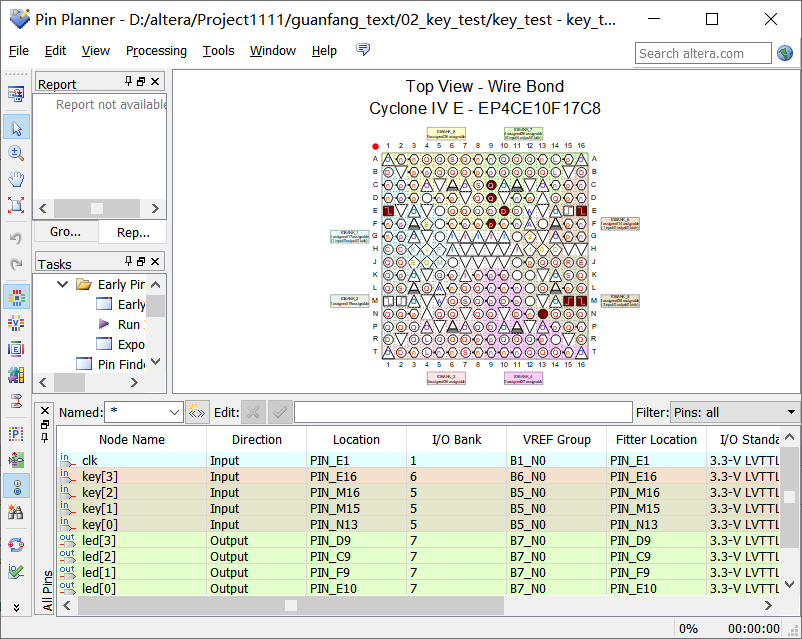Toggle the two-circle pin display icon

pyautogui.click(x=16, y=486)
